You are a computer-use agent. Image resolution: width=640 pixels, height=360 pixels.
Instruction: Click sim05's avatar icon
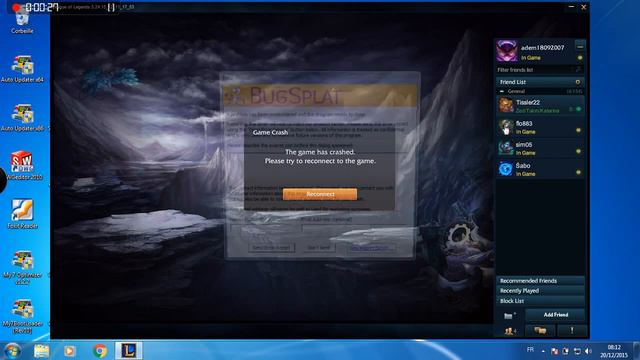506,148
